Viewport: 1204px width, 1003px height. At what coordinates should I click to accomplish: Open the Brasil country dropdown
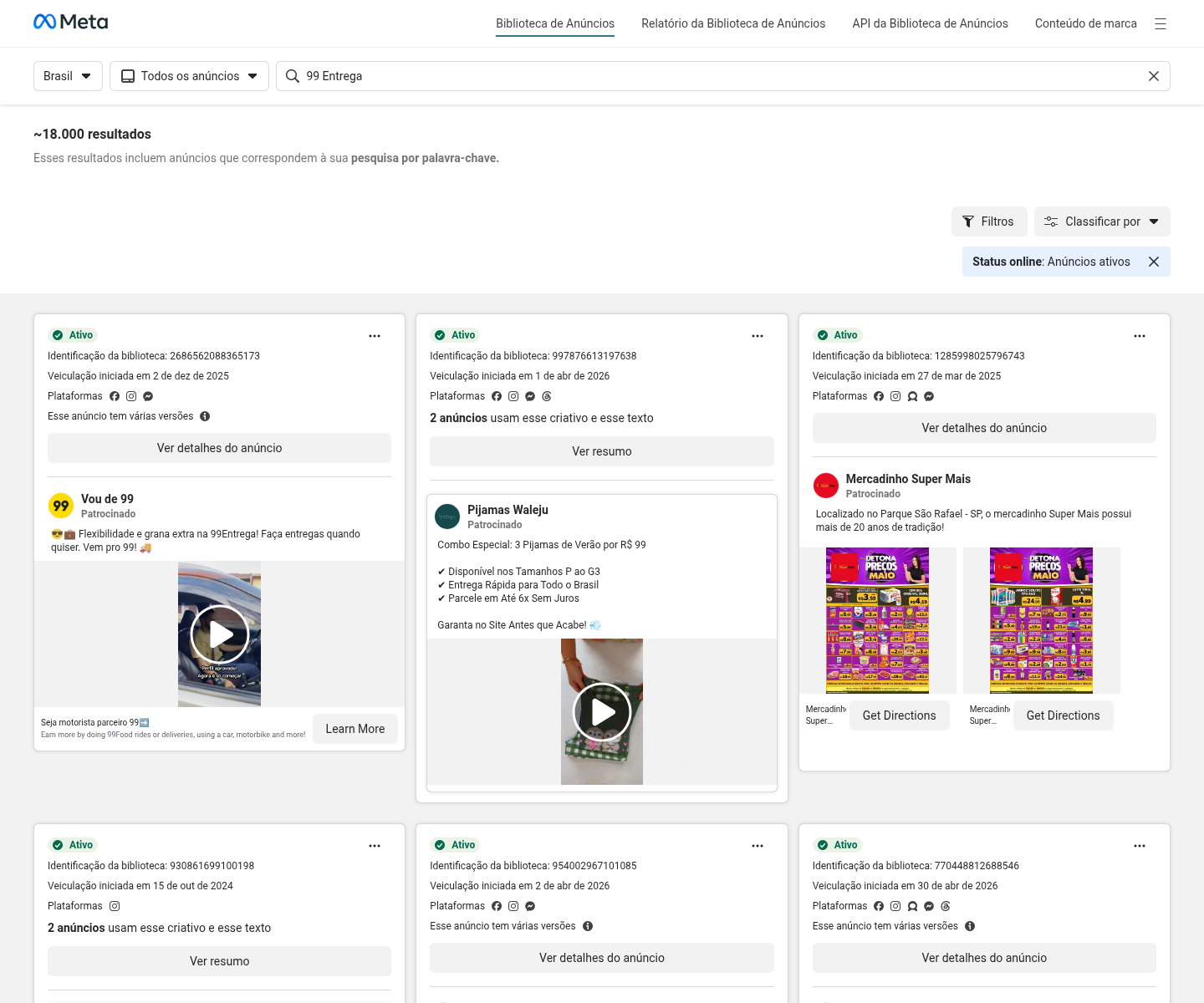click(68, 76)
